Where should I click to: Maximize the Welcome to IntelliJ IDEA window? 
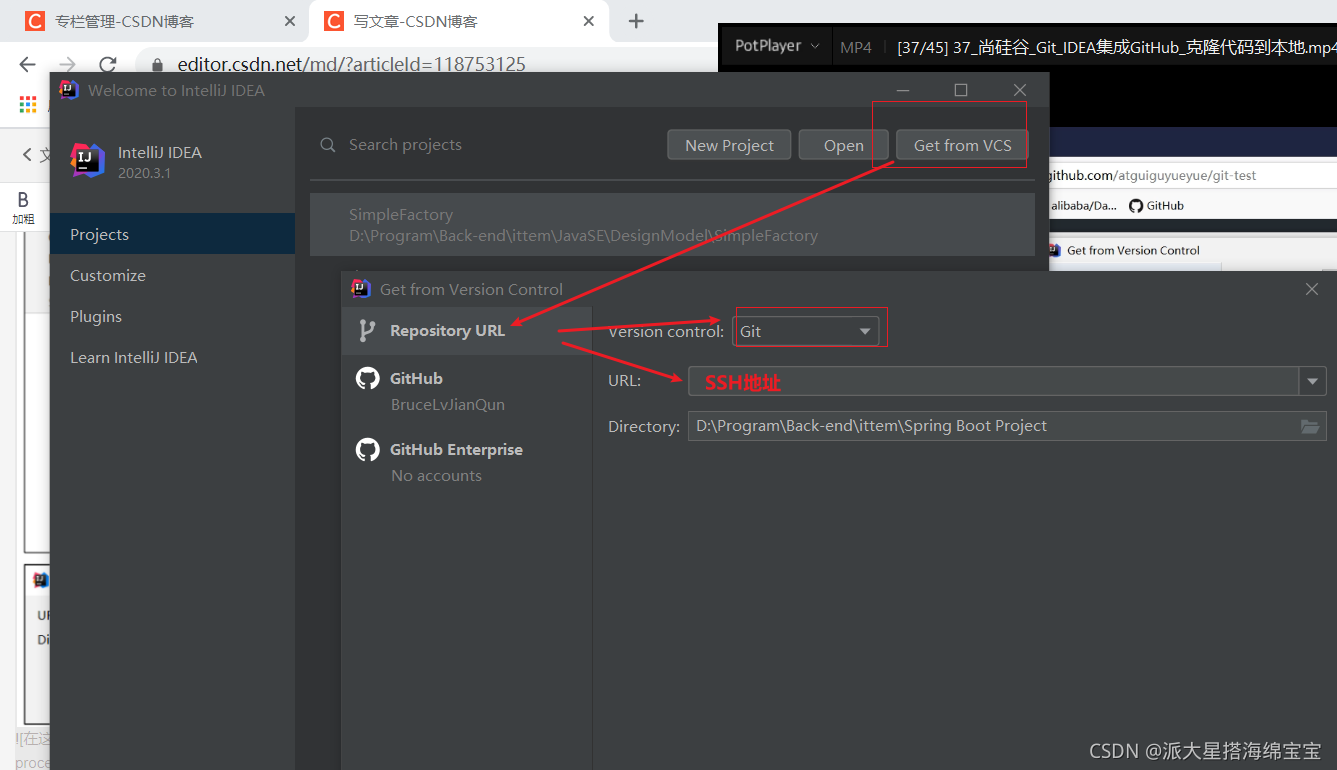click(961, 90)
